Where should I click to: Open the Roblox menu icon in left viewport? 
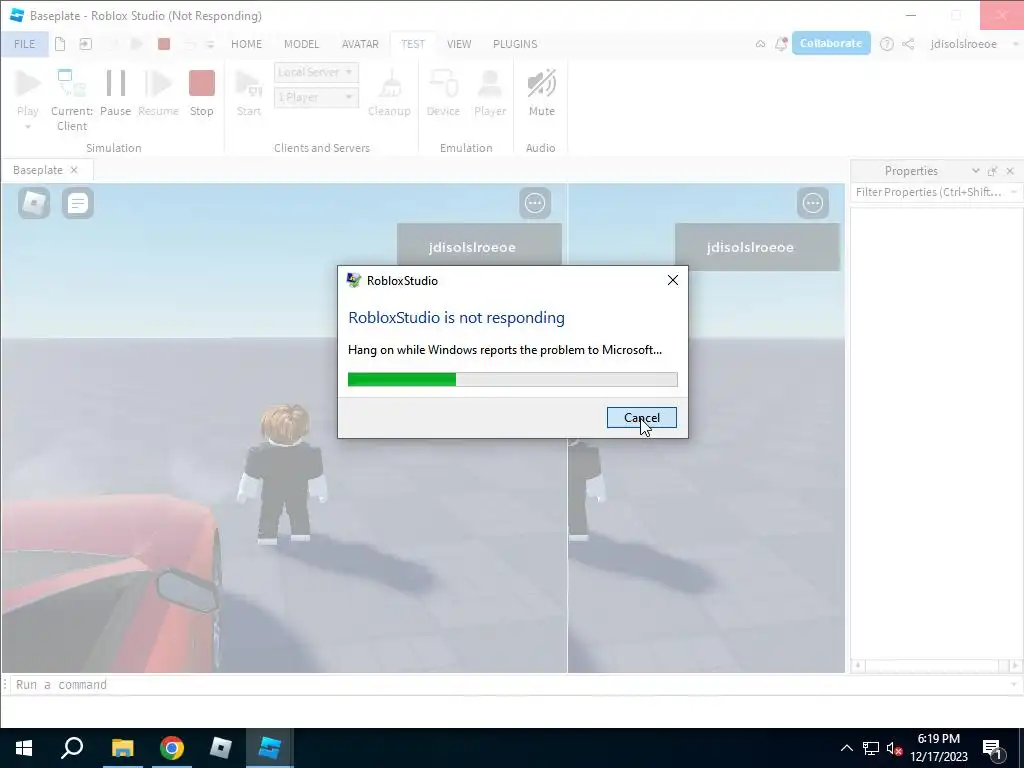click(x=34, y=203)
